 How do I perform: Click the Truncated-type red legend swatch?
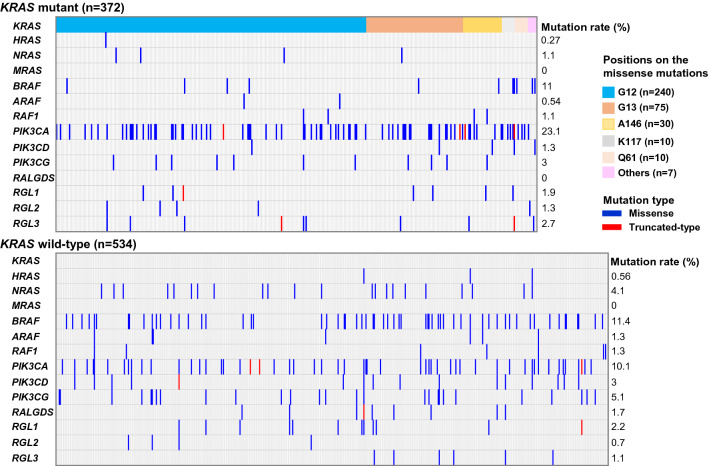point(597,227)
